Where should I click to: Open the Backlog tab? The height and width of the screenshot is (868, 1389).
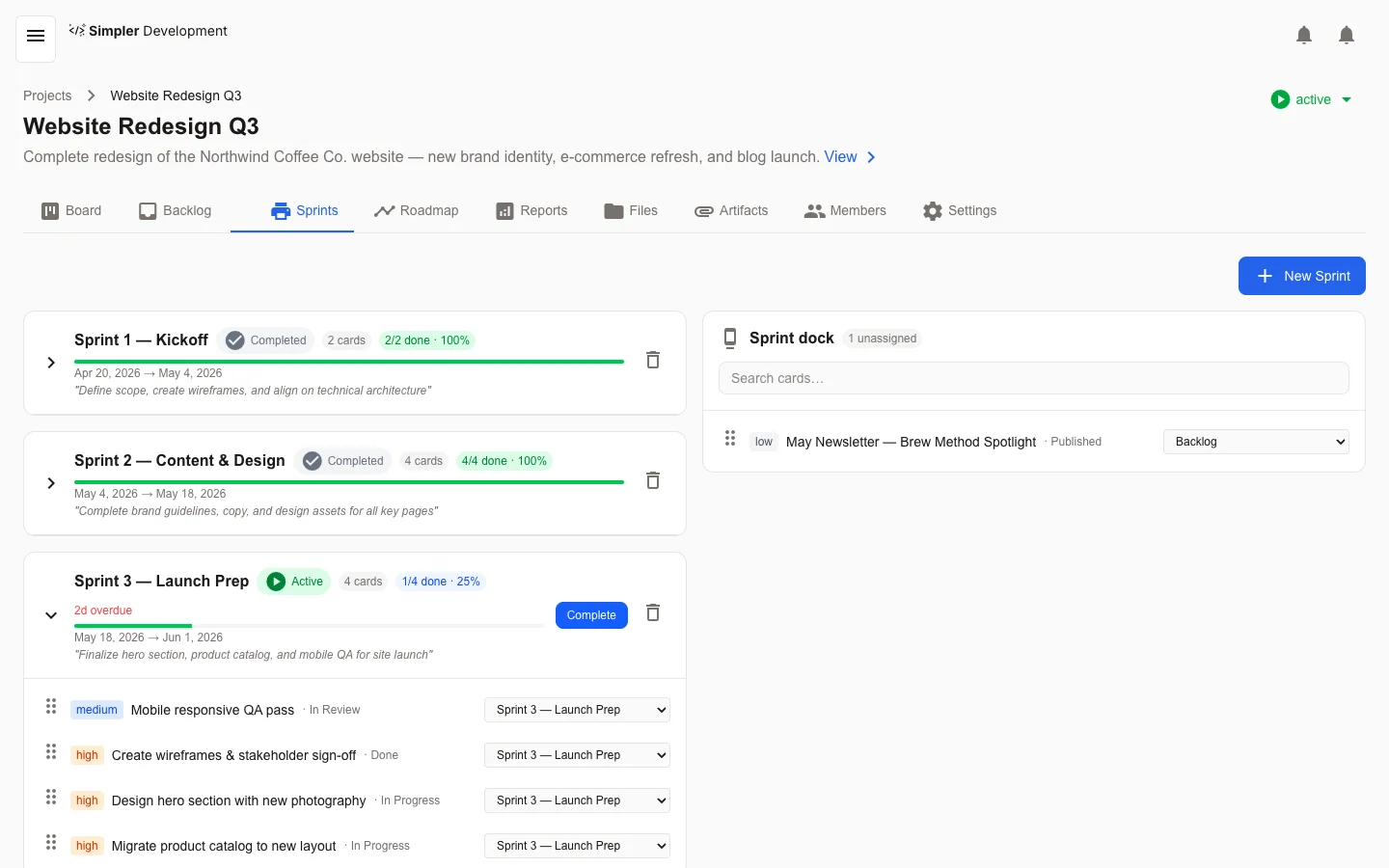click(x=175, y=210)
